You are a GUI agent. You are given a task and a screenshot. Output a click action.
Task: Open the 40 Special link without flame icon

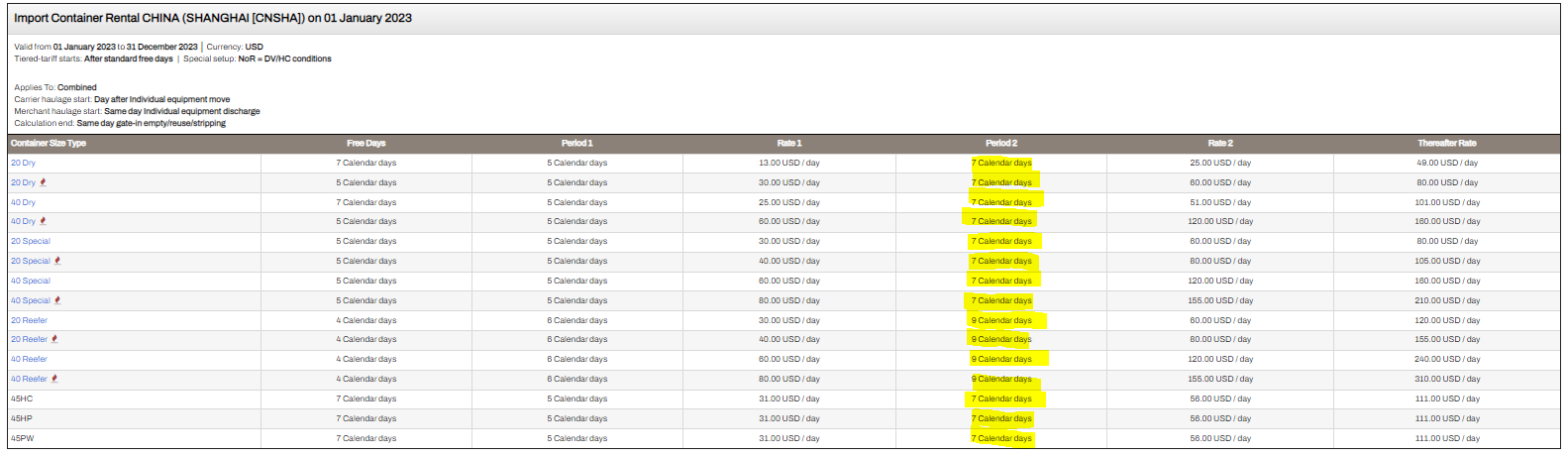coord(31,281)
